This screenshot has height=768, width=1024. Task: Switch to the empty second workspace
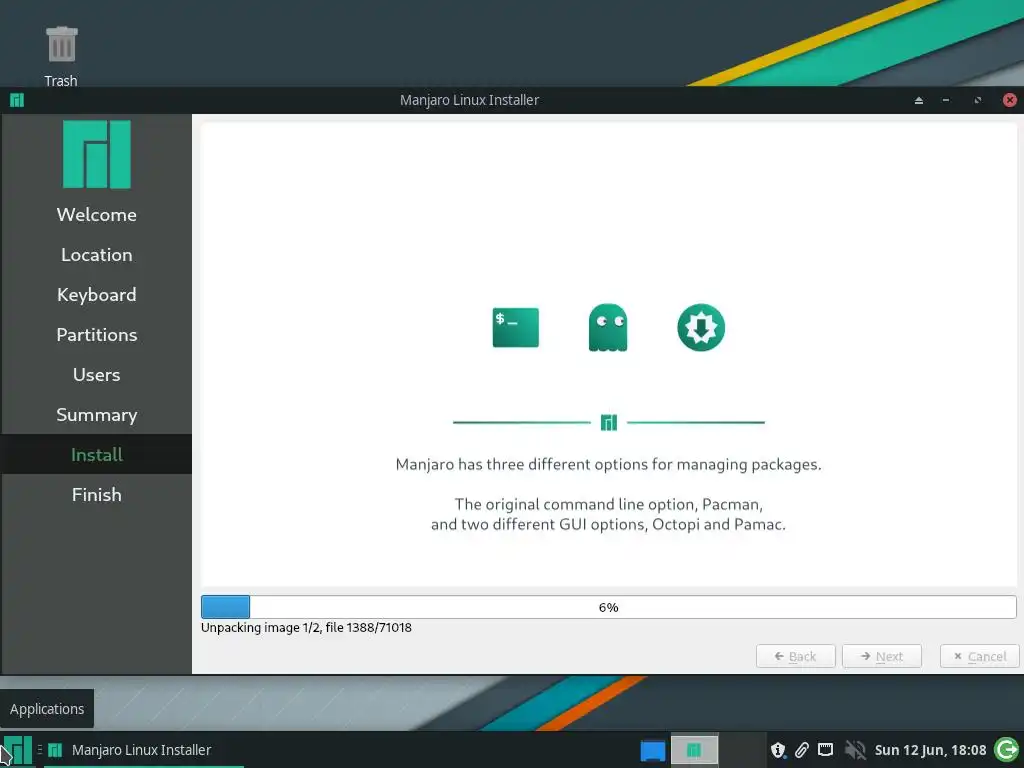[x=743, y=750]
